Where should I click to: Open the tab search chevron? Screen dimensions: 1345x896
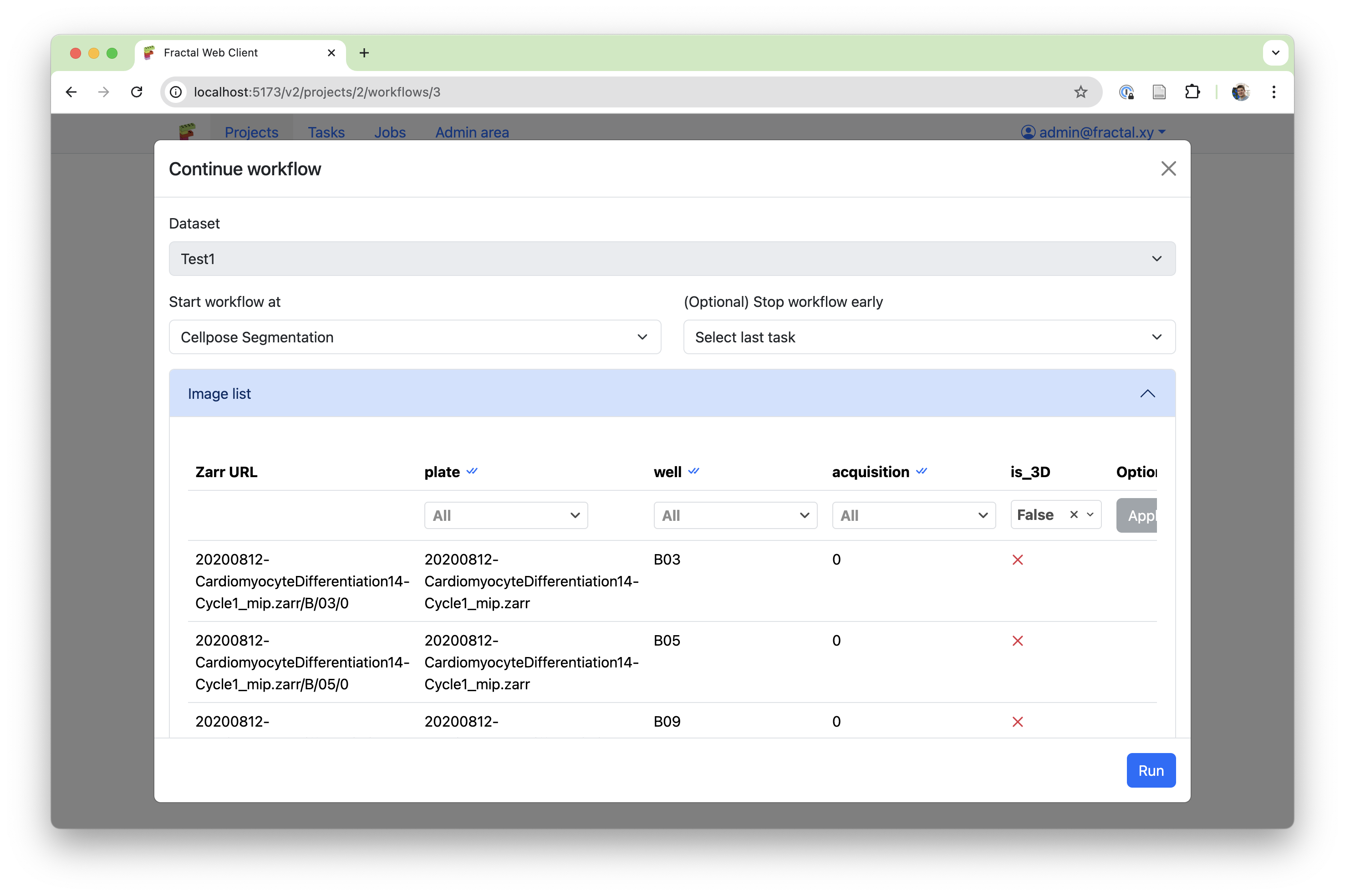point(1275,52)
